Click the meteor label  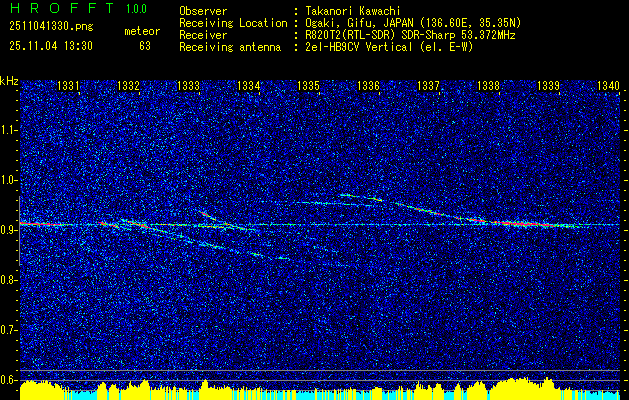142,31
